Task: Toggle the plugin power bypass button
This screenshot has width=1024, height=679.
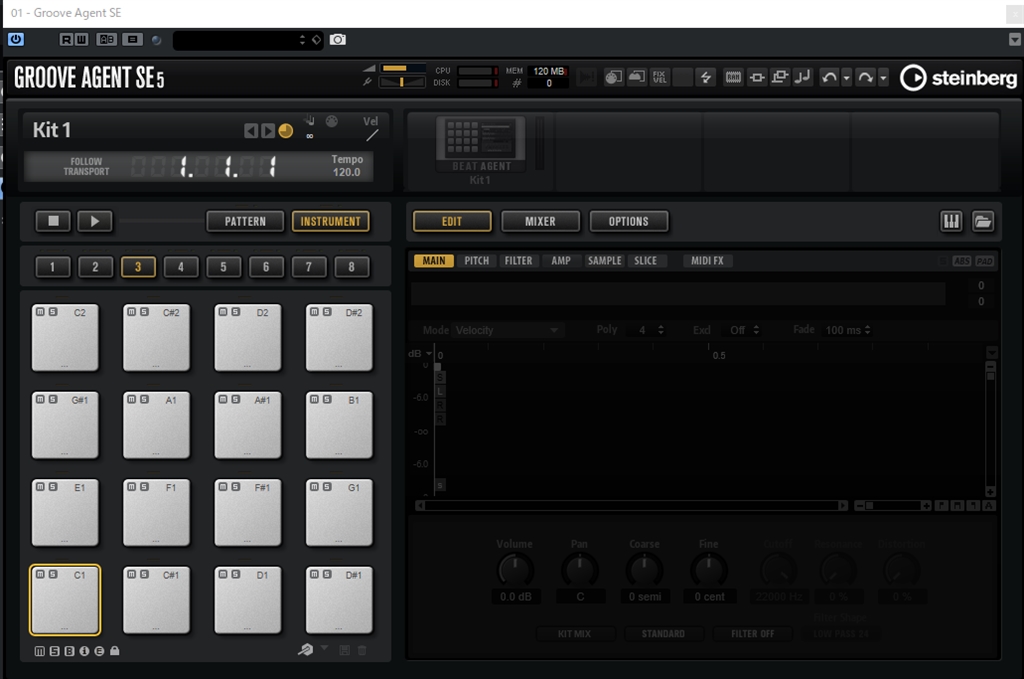Action: point(16,39)
